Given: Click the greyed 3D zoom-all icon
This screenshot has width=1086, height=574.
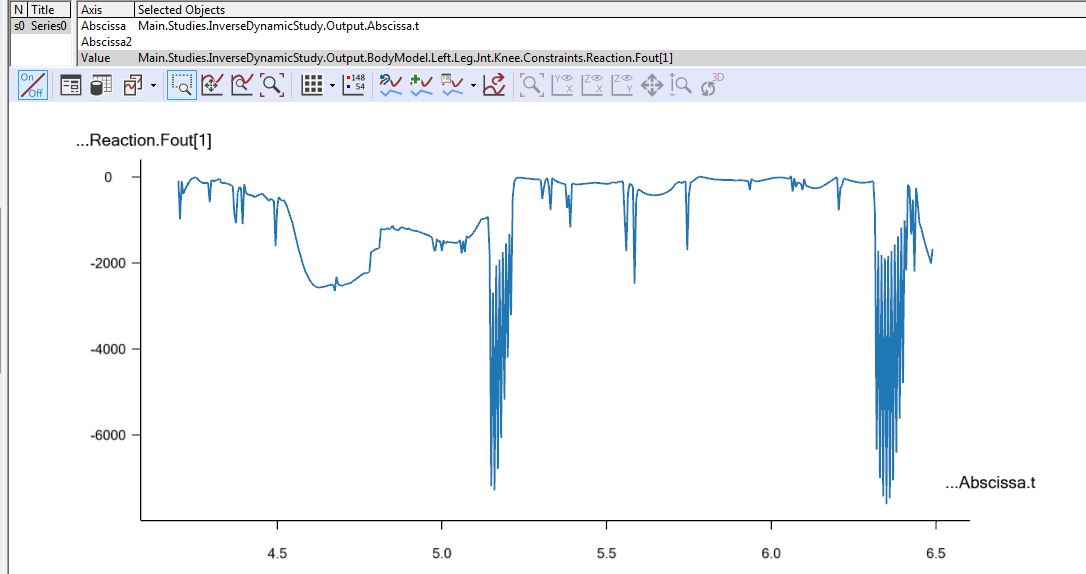Looking at the screenshot, I should pyautogui.click(x=531, y=85).
